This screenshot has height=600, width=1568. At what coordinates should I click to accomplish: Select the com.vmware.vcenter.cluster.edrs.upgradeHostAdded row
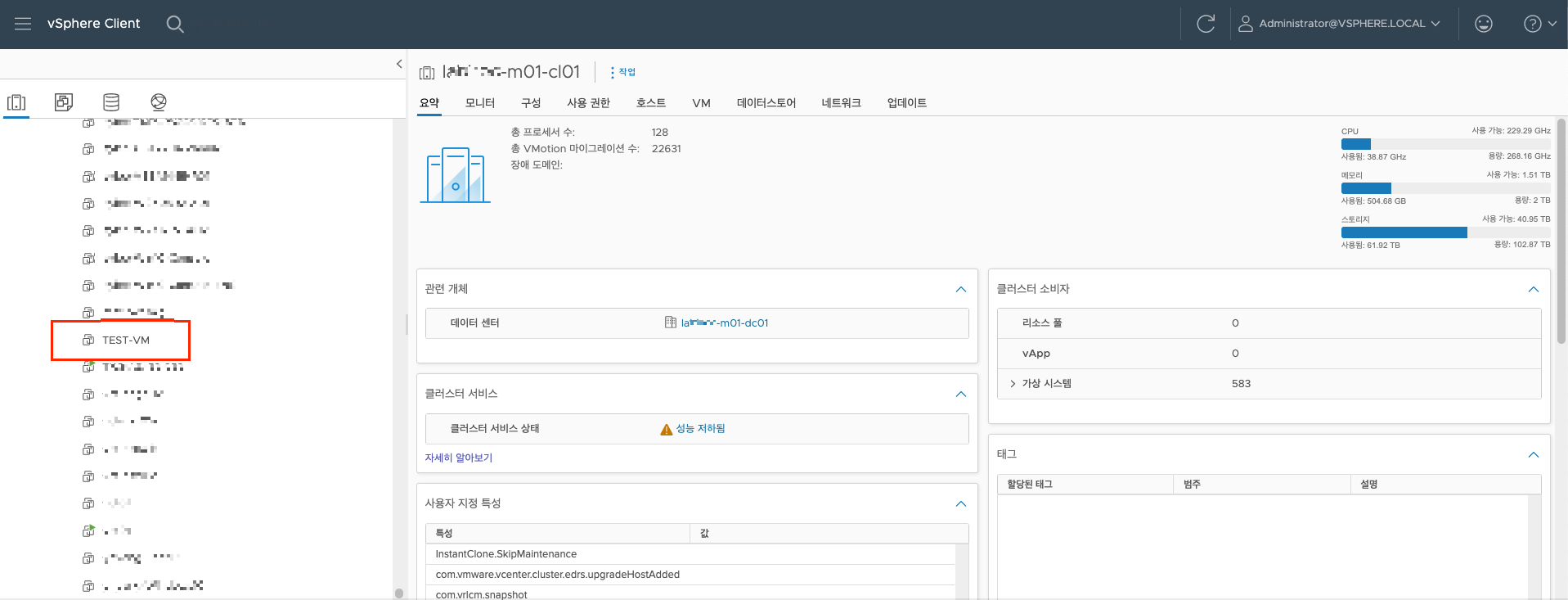coord(690,575)
